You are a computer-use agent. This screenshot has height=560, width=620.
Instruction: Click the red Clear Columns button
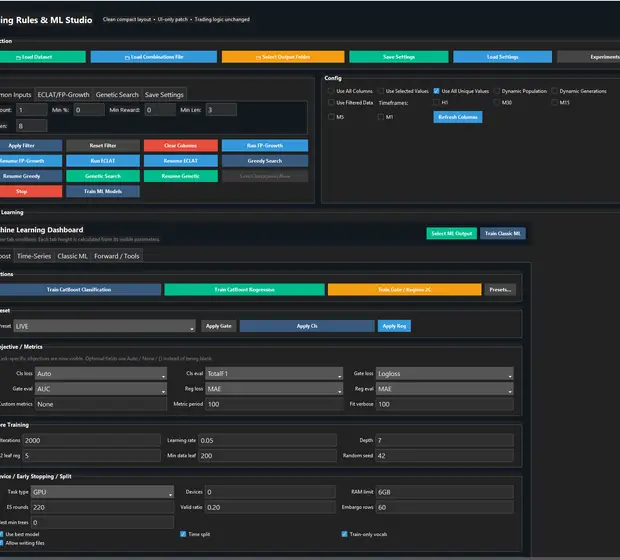point(181,146)
